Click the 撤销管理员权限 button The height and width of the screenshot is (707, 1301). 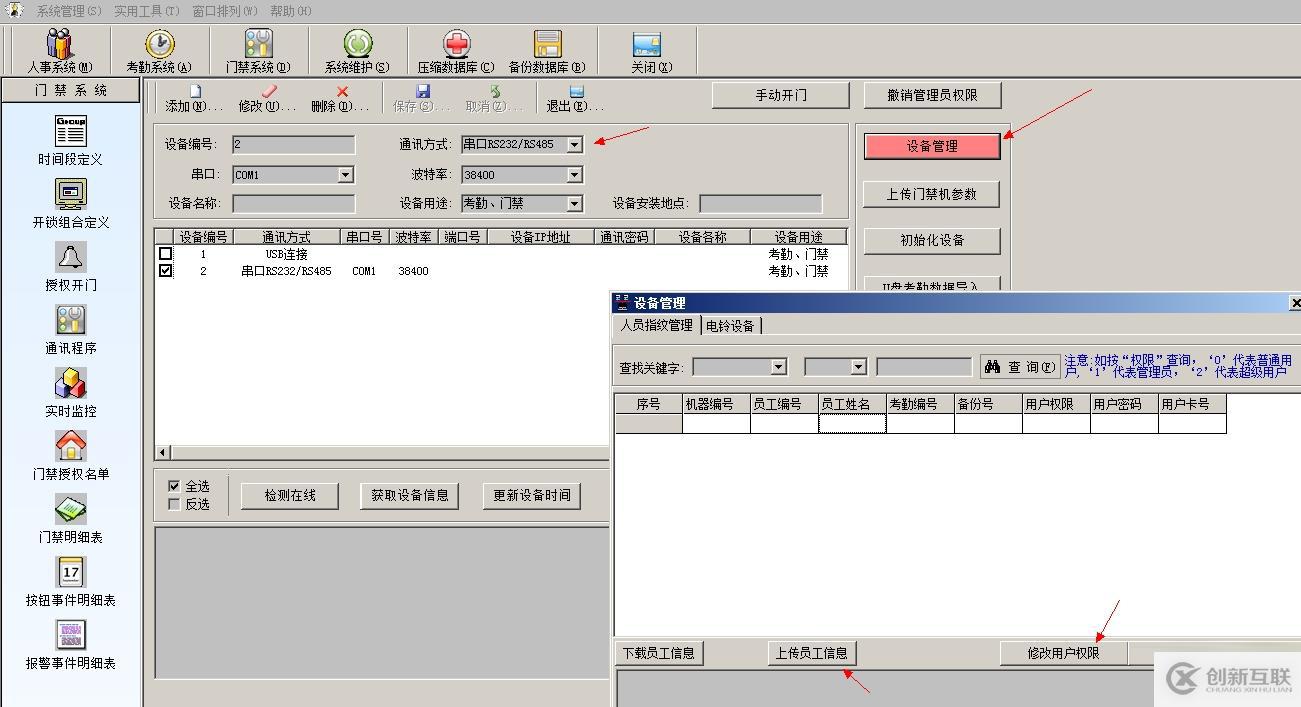(x=932, y=96)
